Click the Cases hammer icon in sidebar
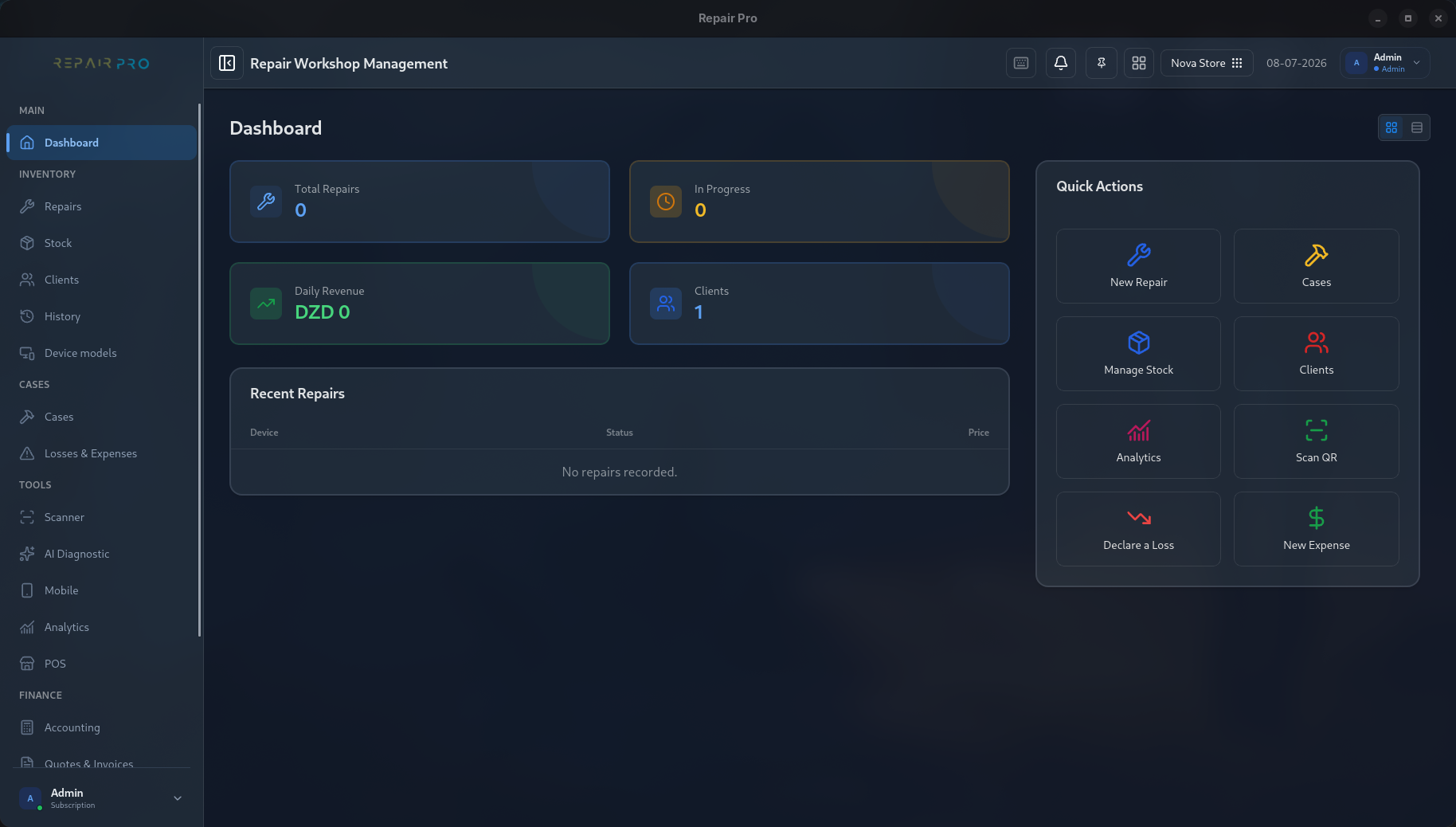 click(x=27, y=417)
